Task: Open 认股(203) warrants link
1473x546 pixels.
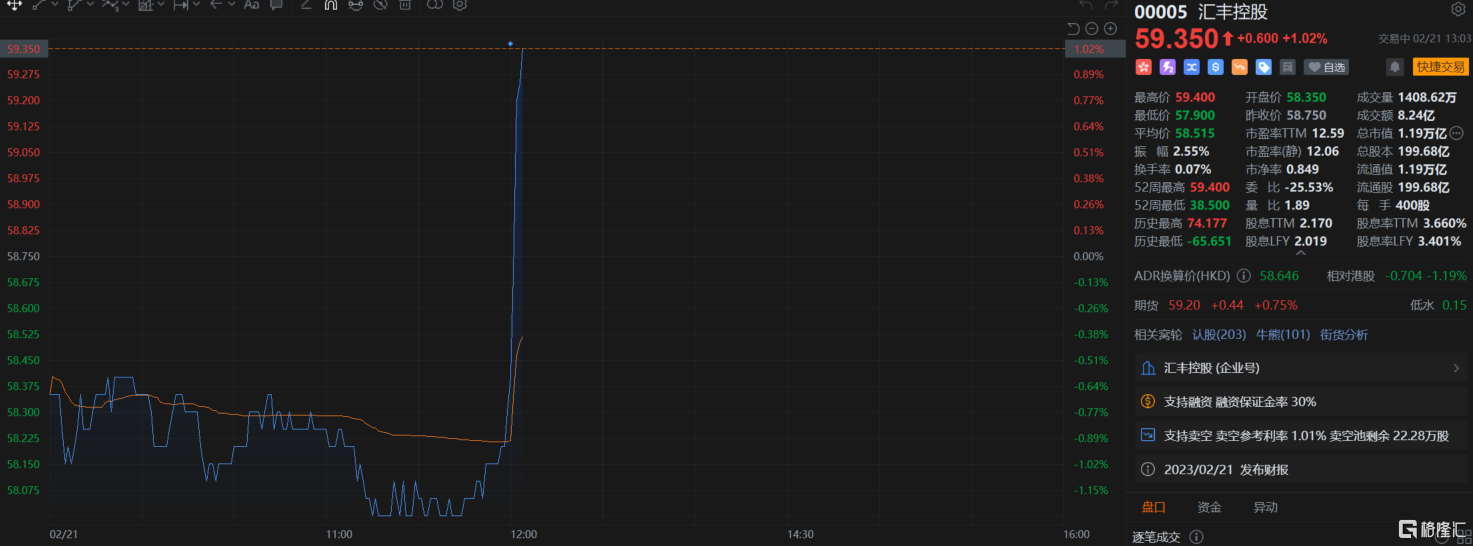Action: [x=1219, y=335]
